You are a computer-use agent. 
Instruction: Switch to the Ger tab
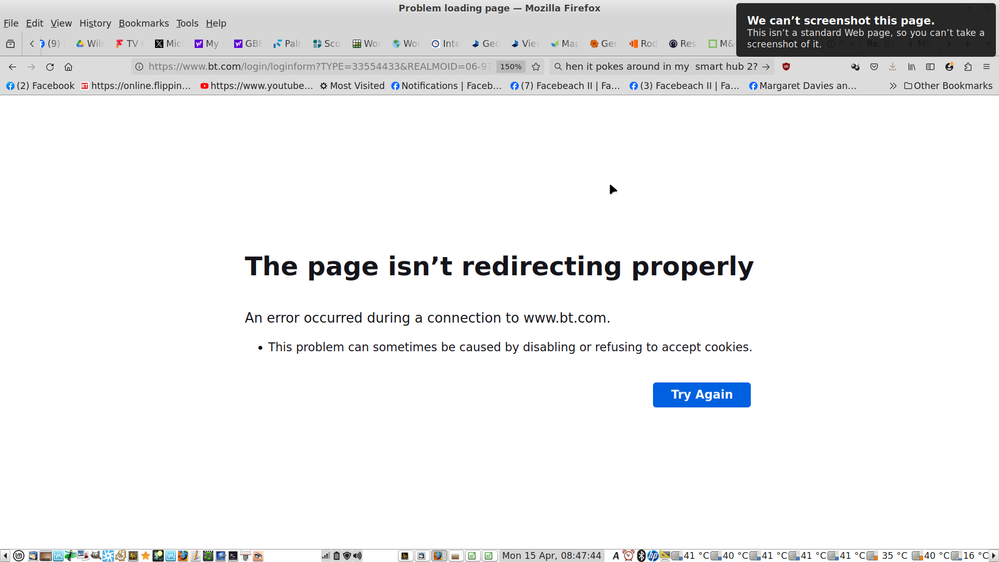(603, 44)
